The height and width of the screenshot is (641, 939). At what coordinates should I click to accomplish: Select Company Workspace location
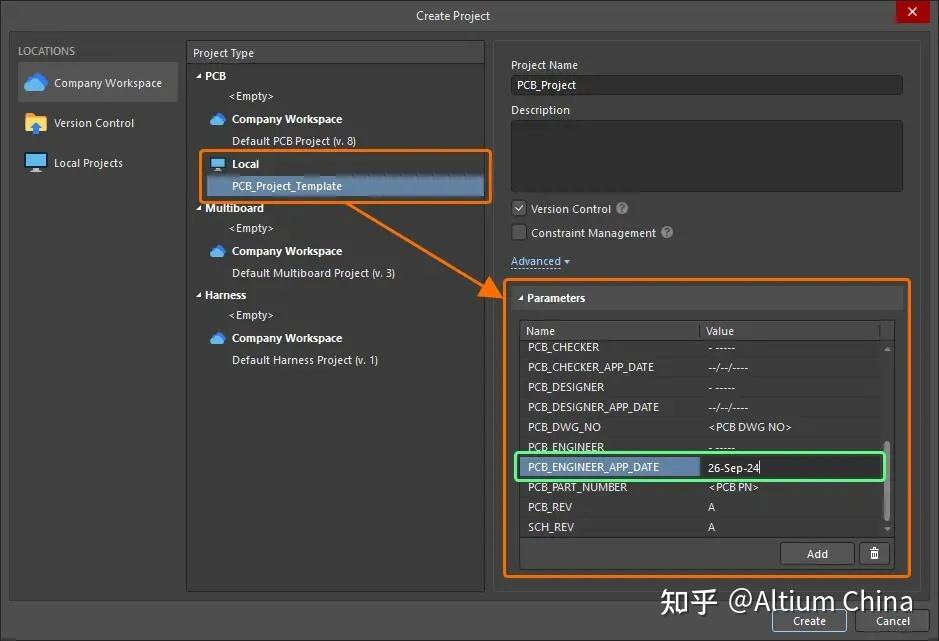[x=98, y=83]
